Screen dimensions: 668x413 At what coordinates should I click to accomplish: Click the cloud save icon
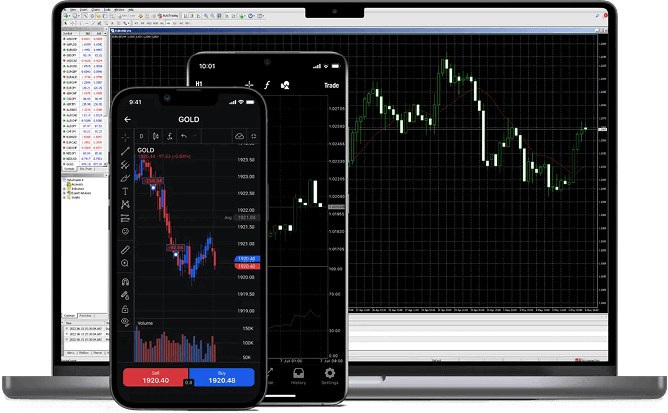(239, 136)
